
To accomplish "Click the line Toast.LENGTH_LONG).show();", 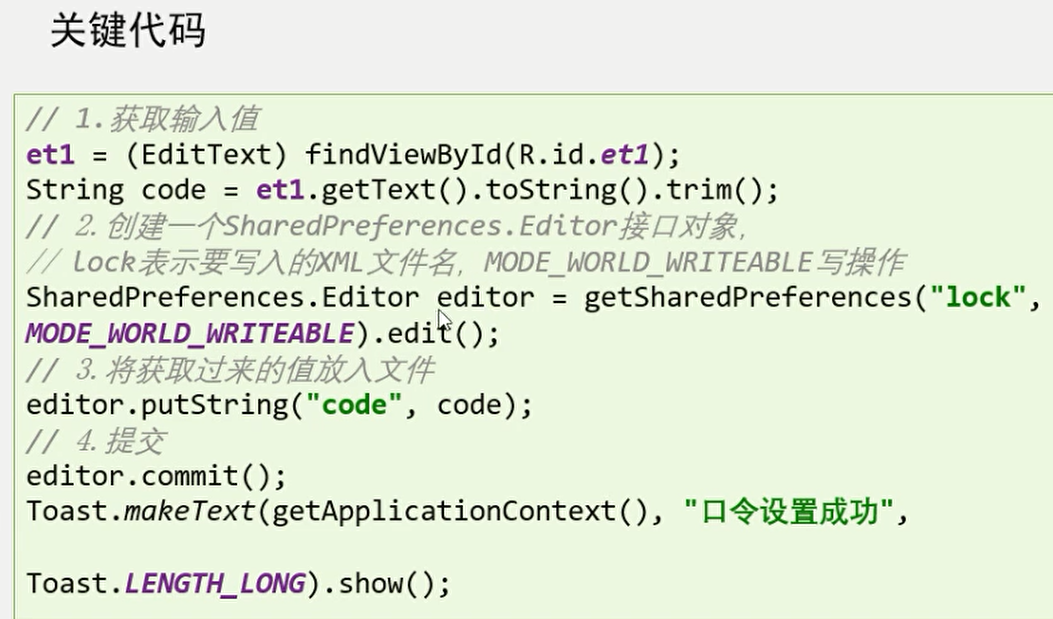I will point(238,583).
